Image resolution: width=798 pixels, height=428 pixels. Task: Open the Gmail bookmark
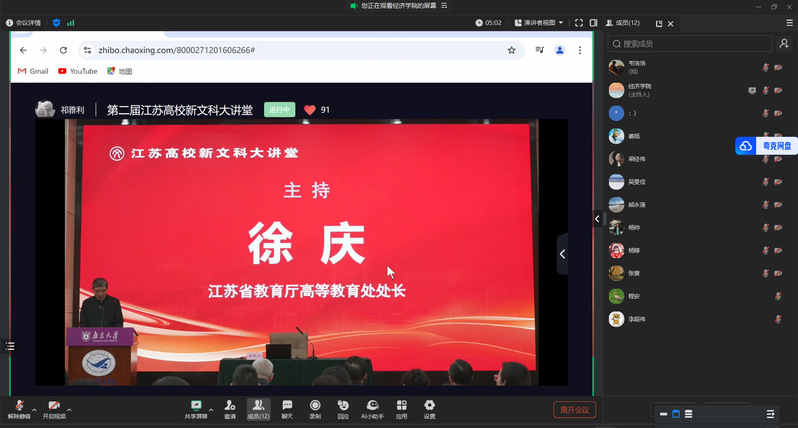tap(33, 71)
